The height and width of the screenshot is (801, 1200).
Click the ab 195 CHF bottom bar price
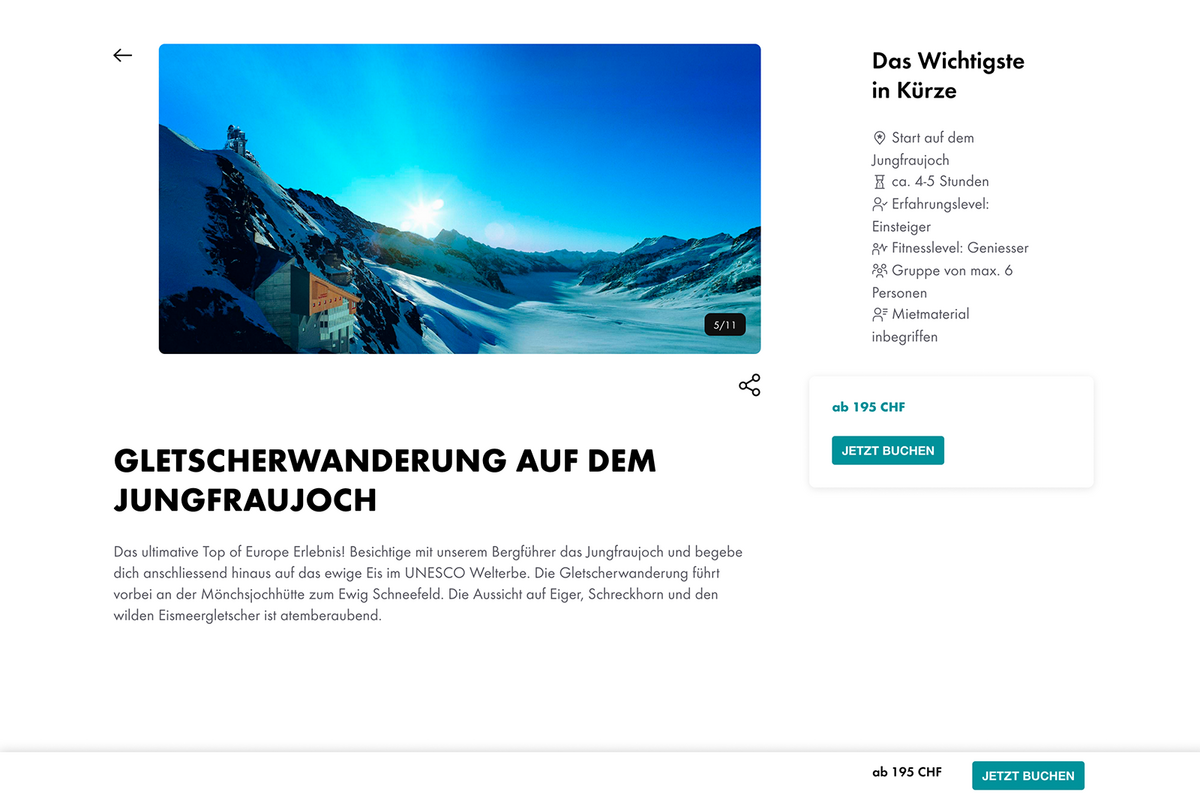coord(907,772)
